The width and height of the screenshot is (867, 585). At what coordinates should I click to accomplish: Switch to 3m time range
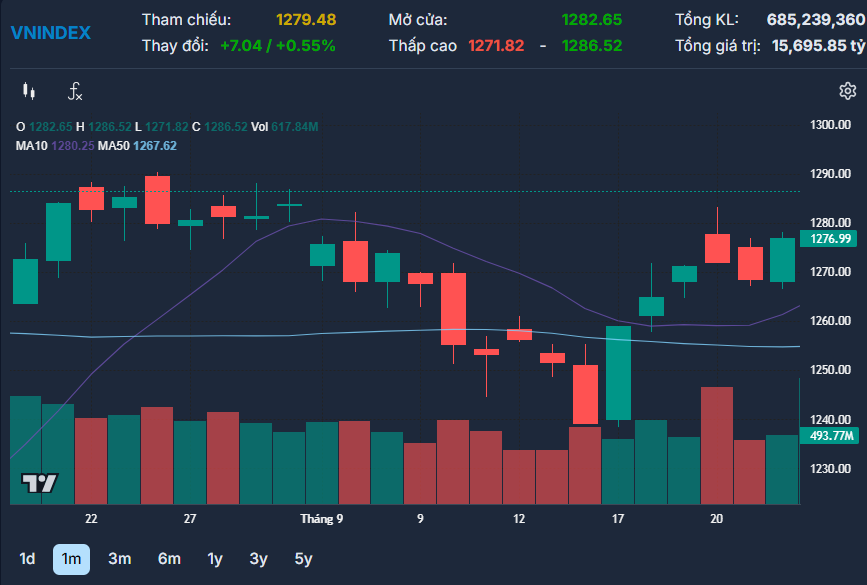(x=119, y=559)
